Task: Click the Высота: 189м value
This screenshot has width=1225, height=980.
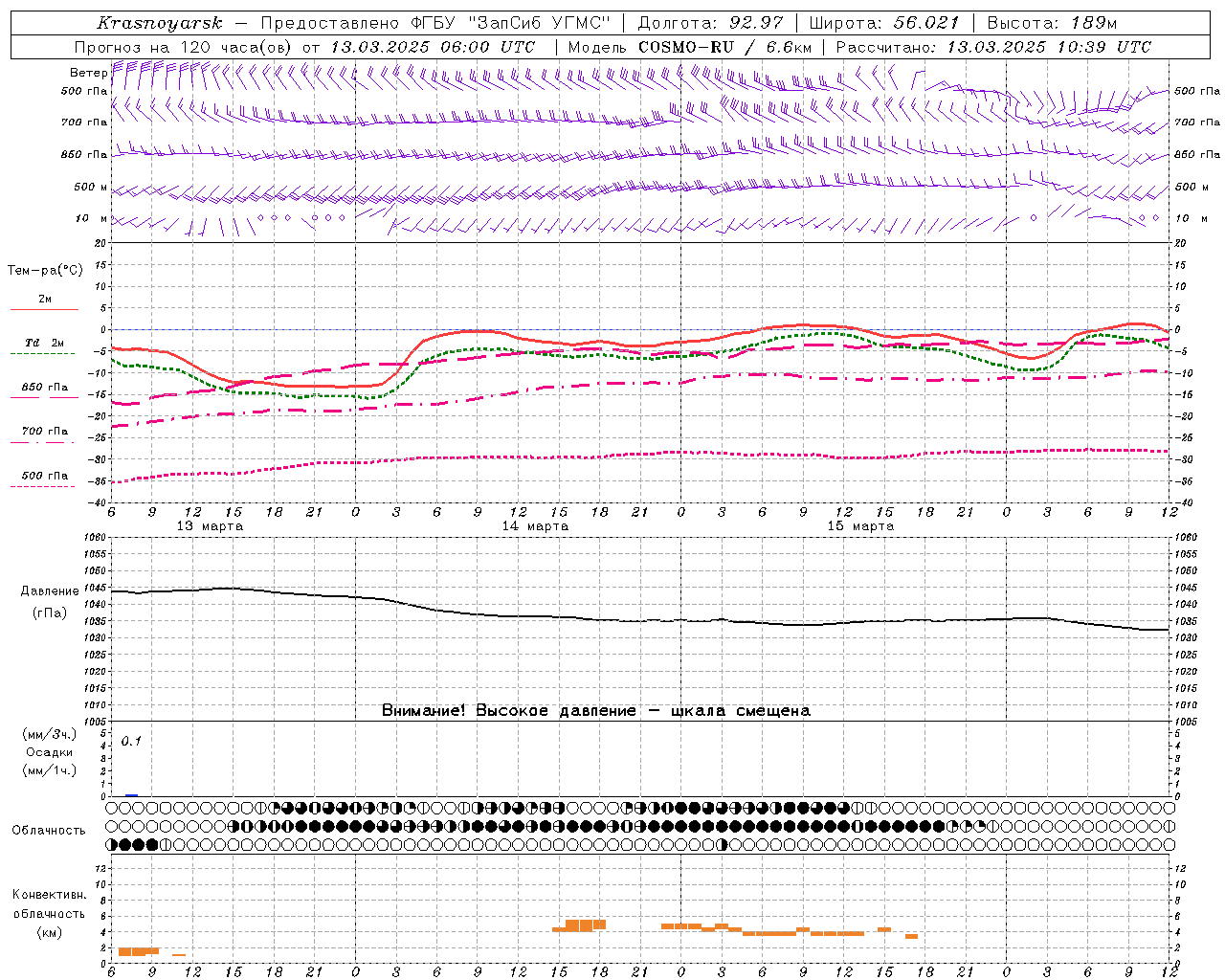Action: tap(1052, 23)
